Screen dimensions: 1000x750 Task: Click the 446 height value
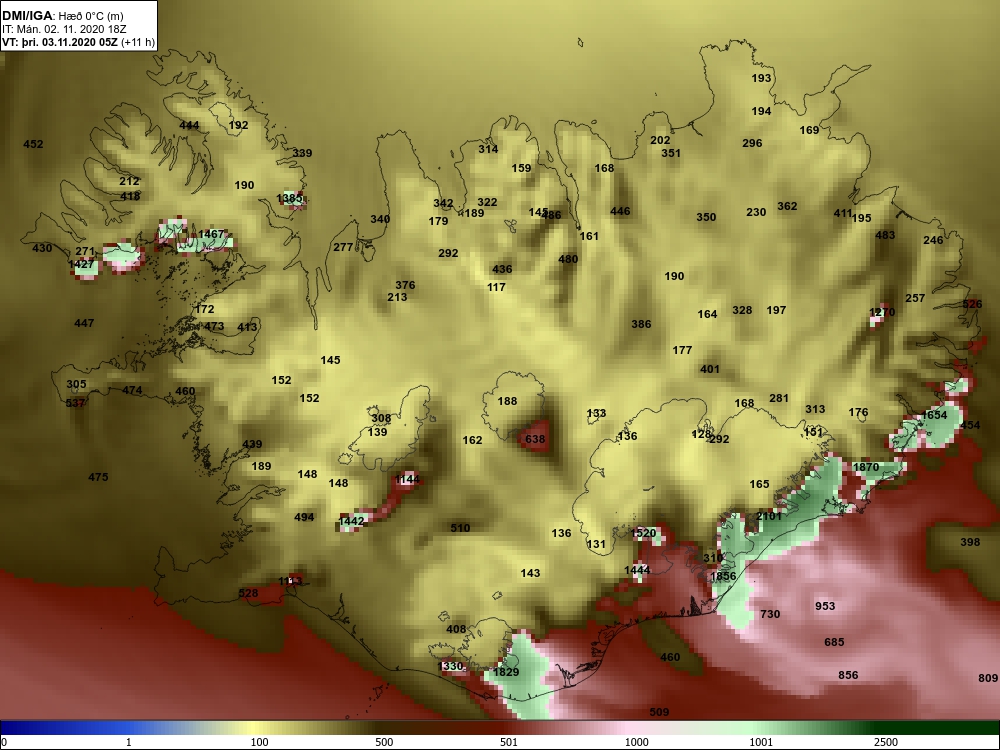[620, 211]
